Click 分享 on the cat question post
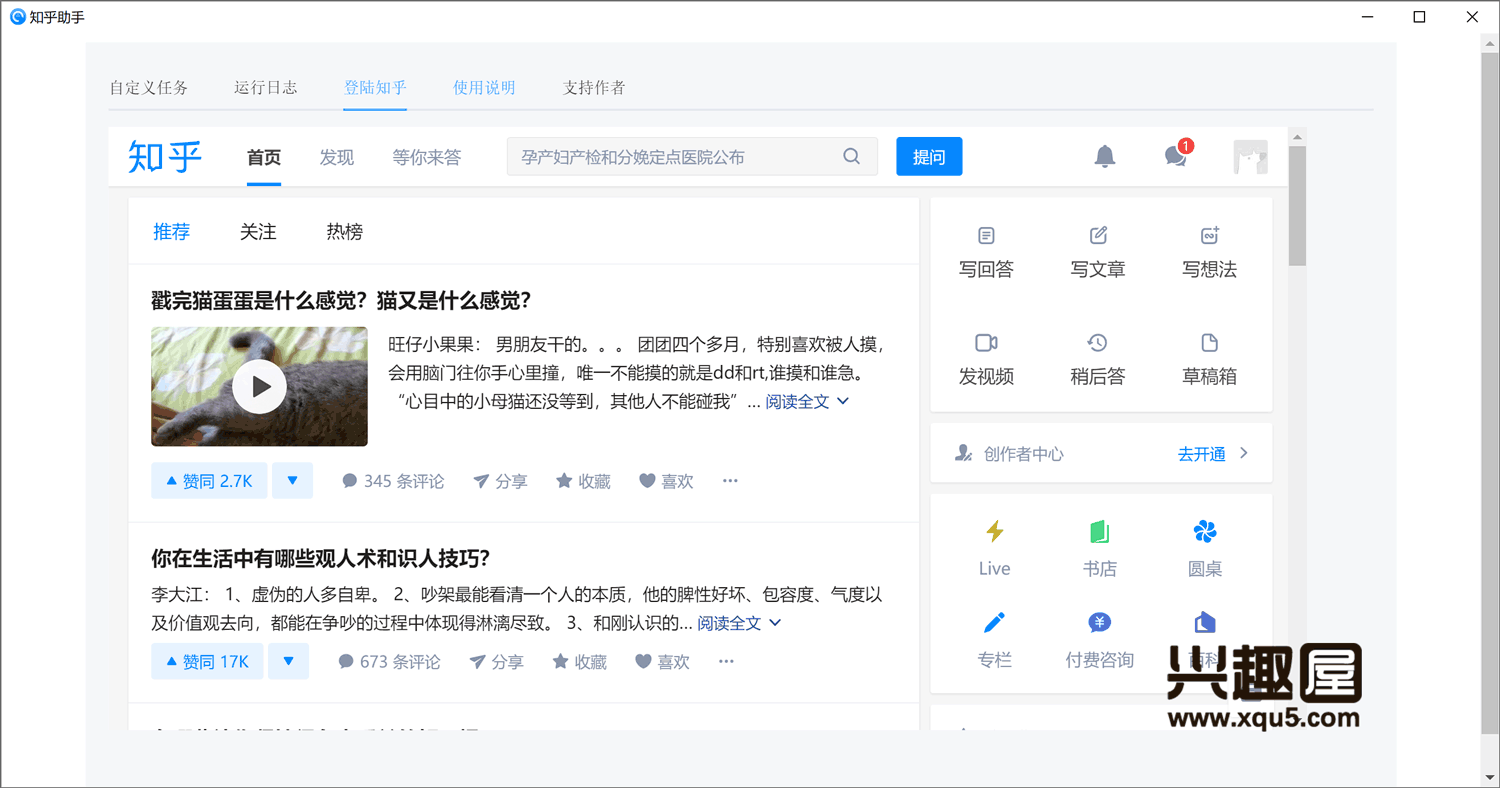The height and width of the screenshot is (788, 1500). [x=500, y=481]
